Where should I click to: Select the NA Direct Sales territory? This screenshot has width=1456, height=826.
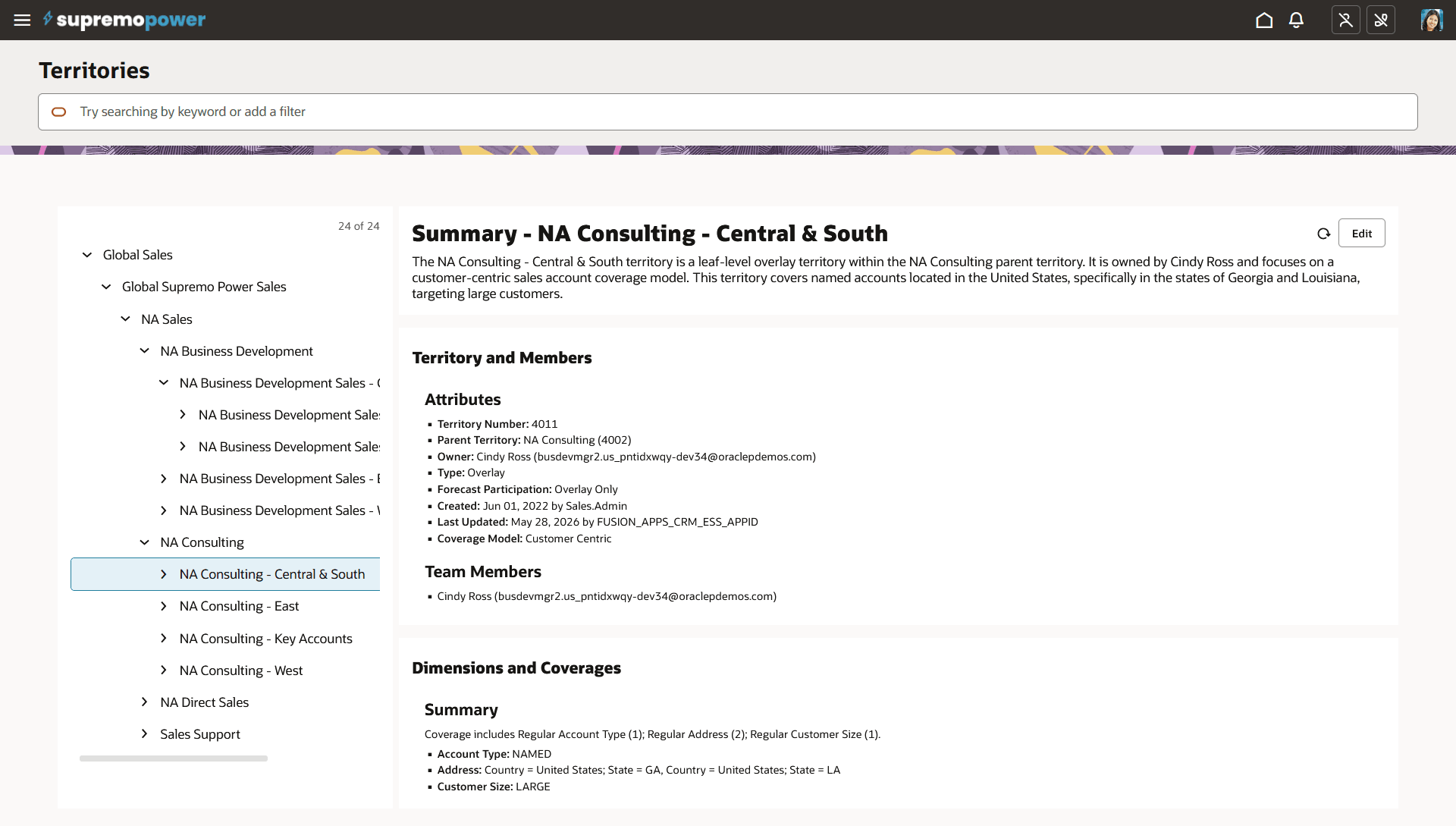[x=205, y=702]
